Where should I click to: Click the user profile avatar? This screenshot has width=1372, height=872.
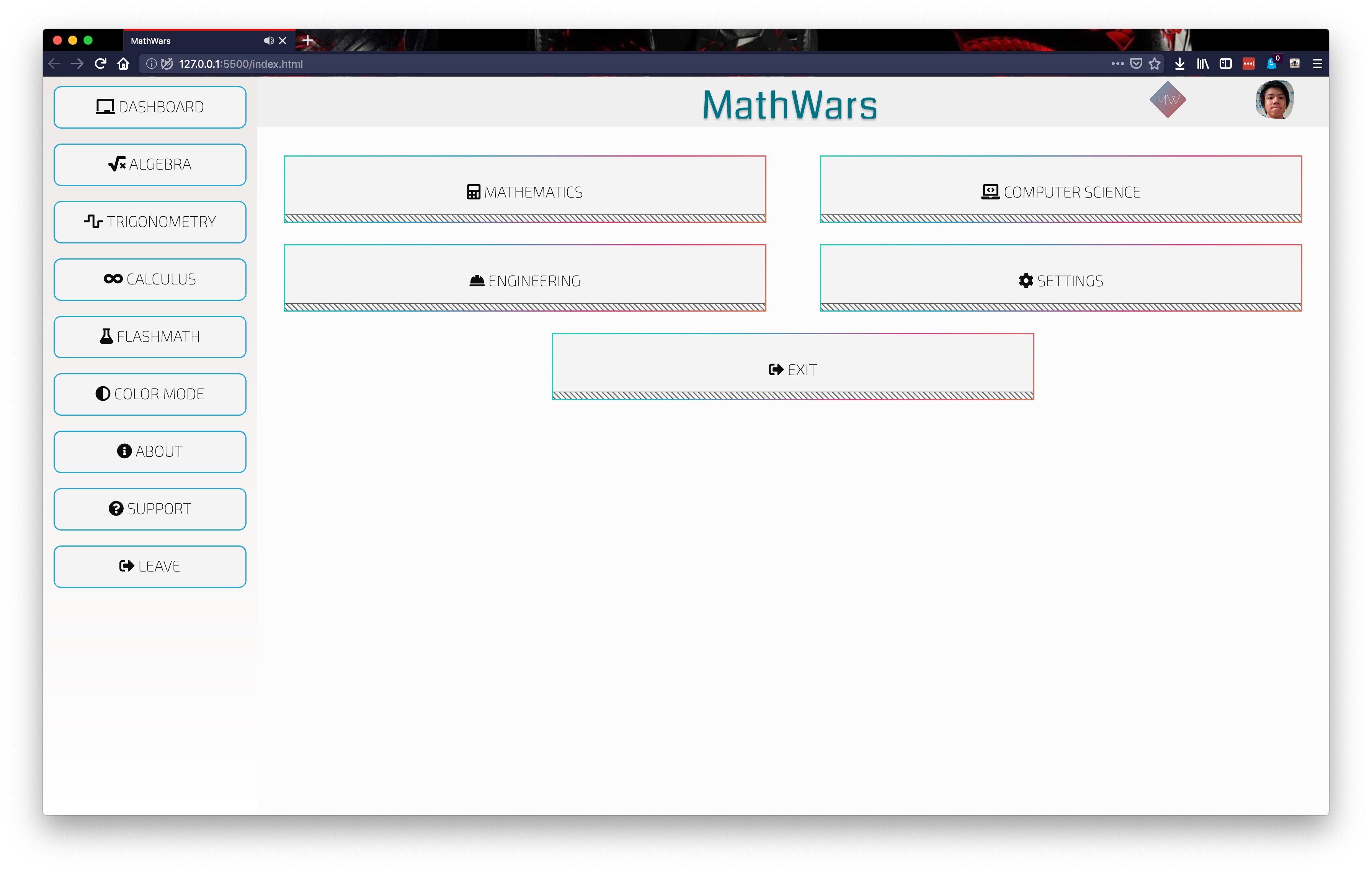[1274, 100]
